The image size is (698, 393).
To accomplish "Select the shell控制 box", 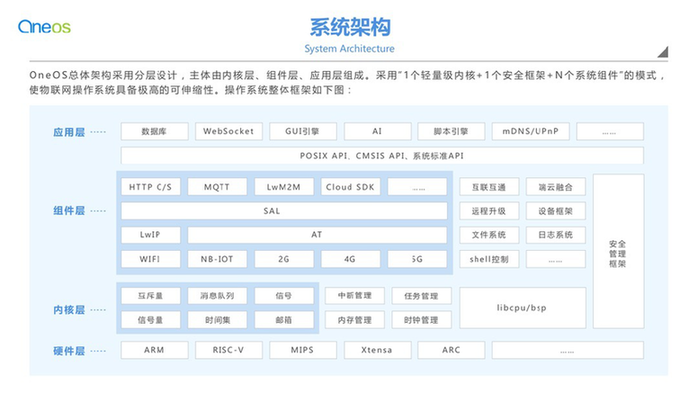I will tap(489, 259).
